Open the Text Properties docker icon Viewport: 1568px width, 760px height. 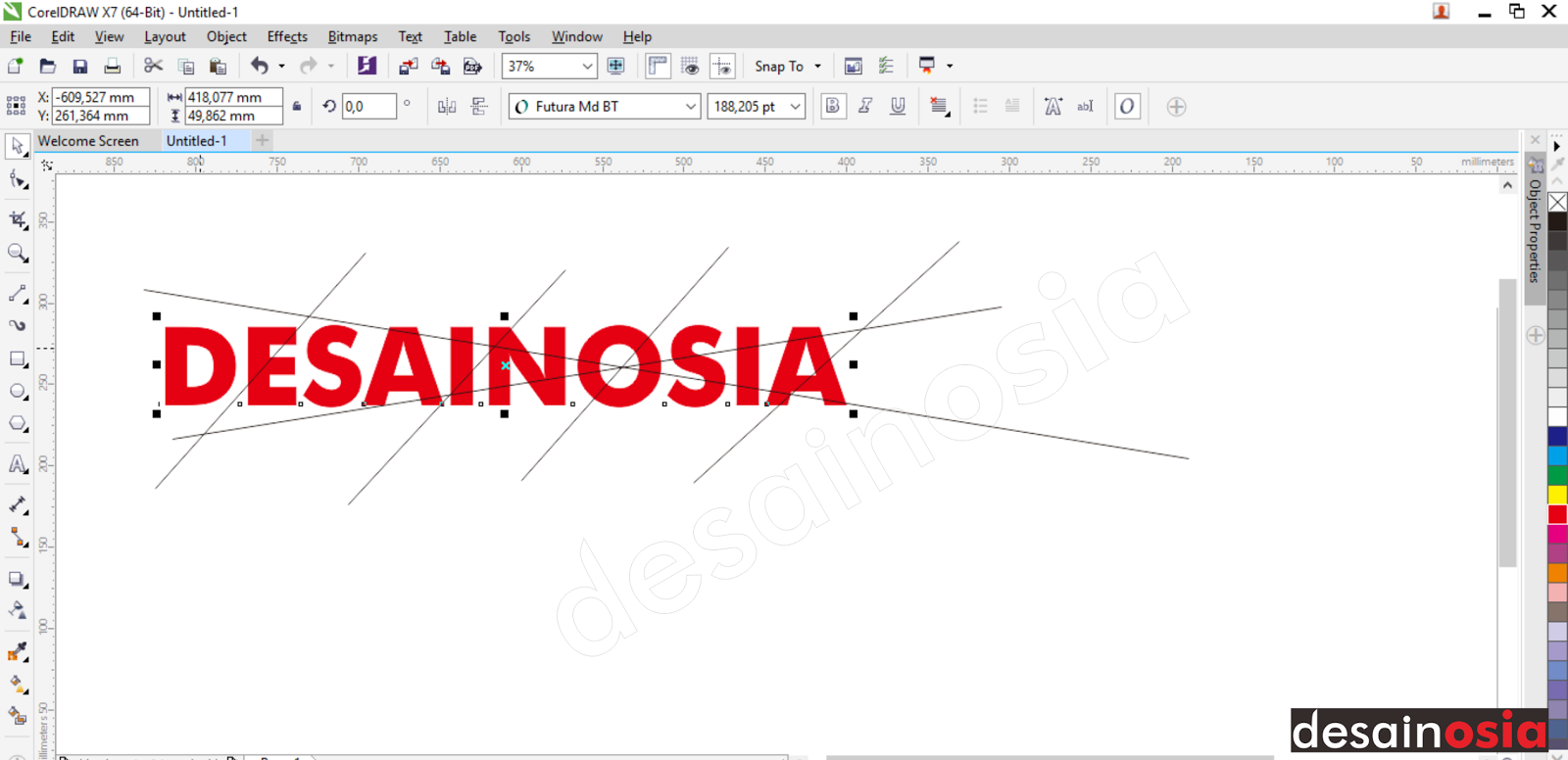pyautogui.click(x=1053, y=106)
